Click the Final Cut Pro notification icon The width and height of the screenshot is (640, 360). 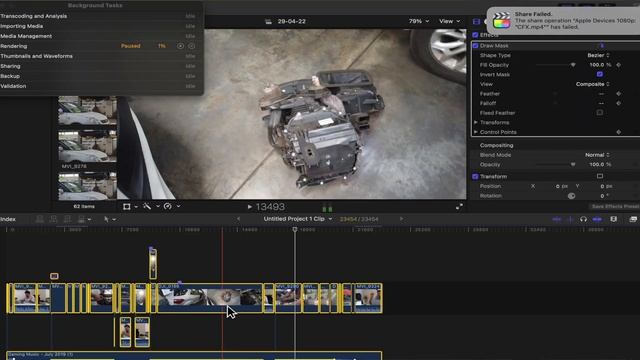pyautogui.click(x=502, y=20)
